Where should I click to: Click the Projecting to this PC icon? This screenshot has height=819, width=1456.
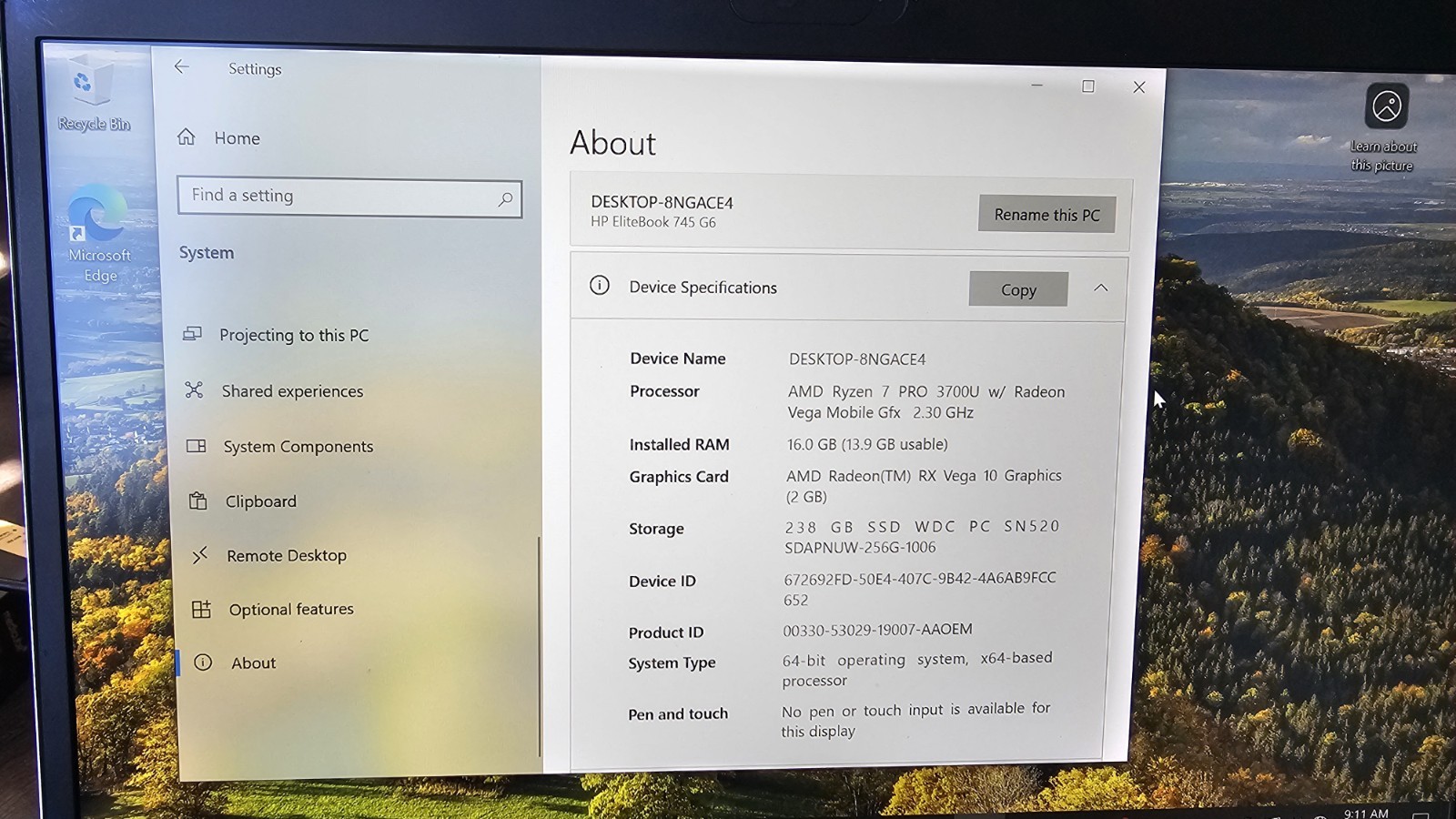(x=192, y=334)
